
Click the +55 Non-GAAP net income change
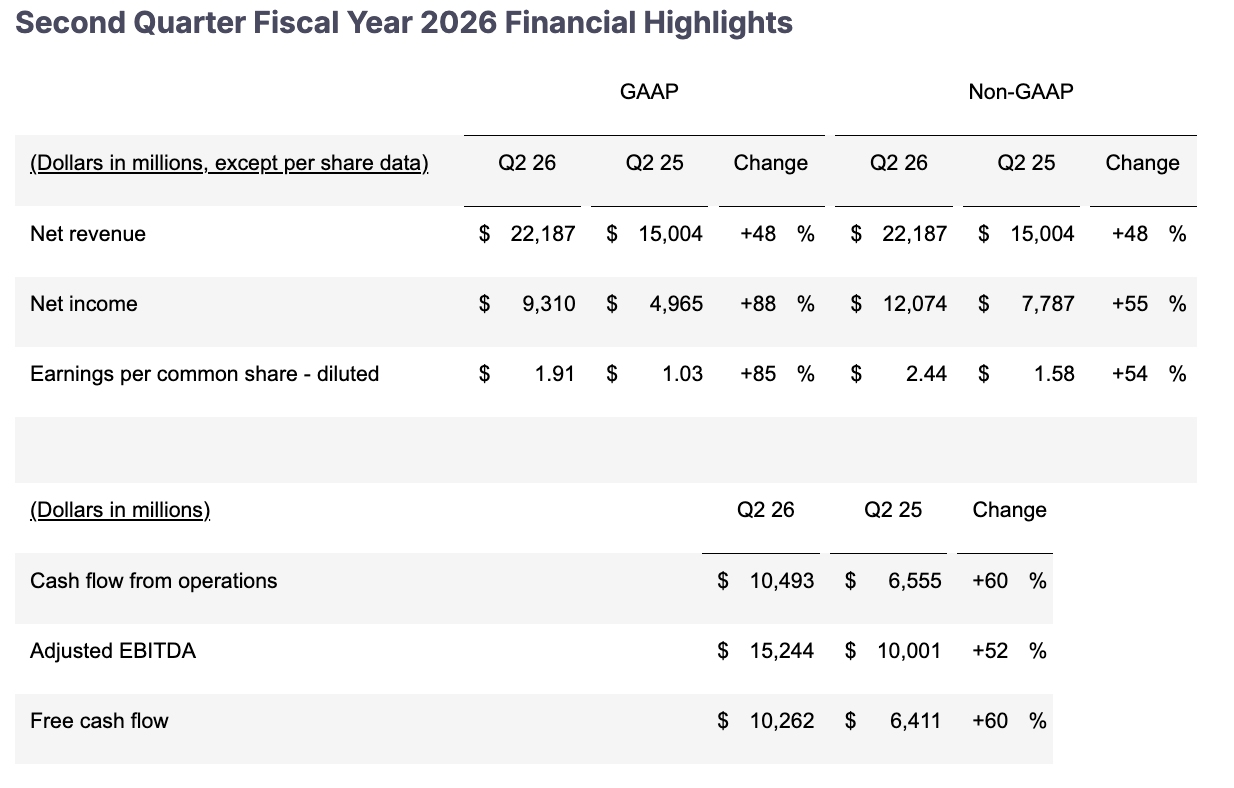[x=1130, y=304]
